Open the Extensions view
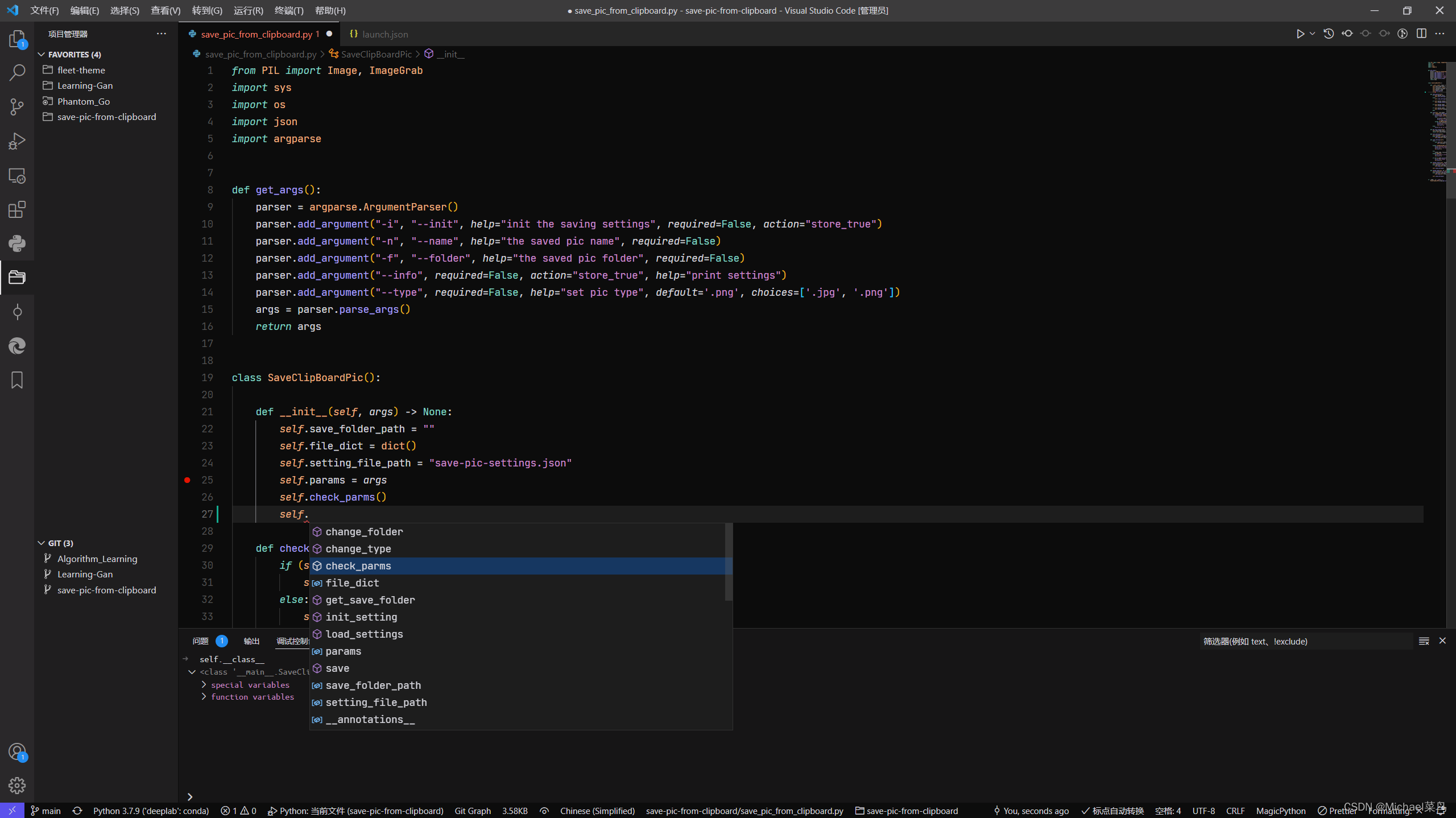The image size is (1456, 818). (17, 209)
